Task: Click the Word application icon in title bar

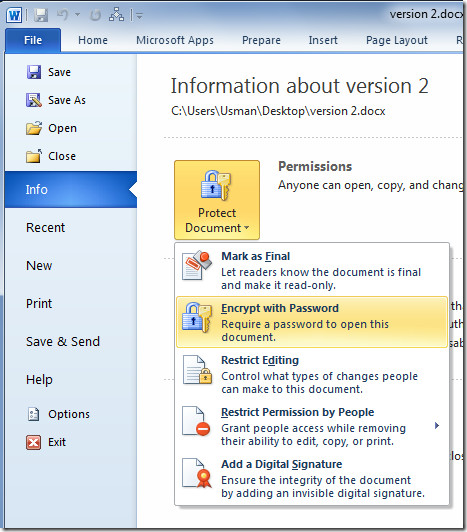Action: pos(14,15)
